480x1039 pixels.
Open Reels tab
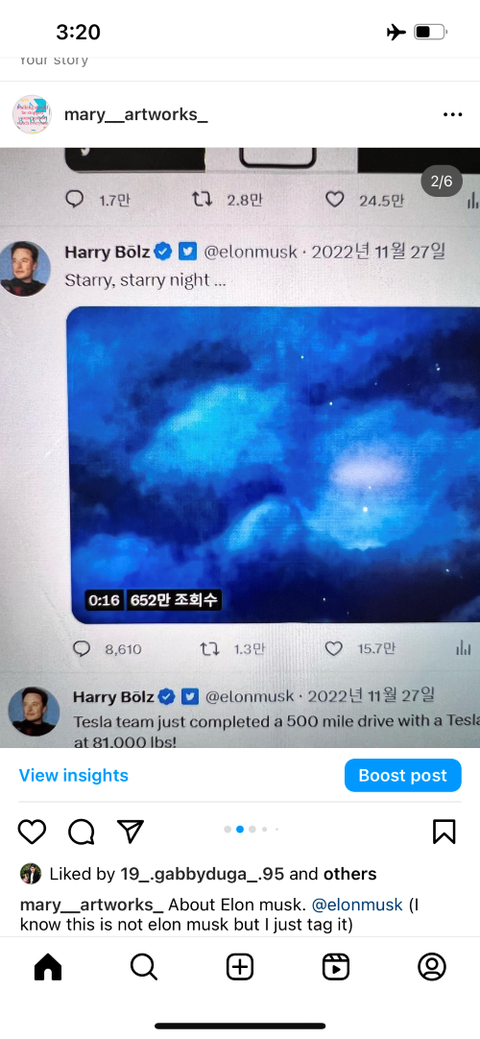[x=335, y=967]
